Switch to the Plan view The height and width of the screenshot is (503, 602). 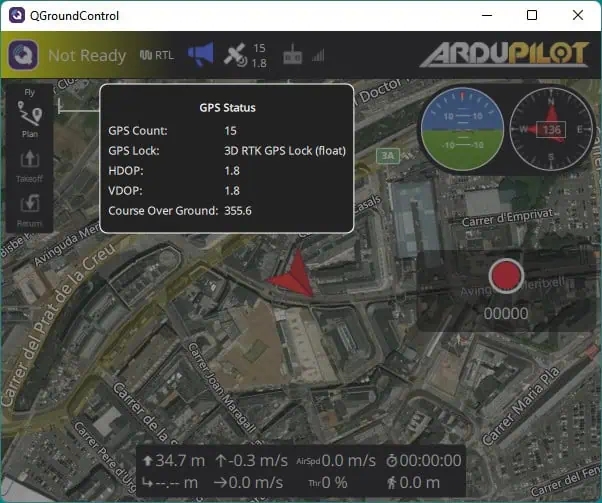click(30, 119)
